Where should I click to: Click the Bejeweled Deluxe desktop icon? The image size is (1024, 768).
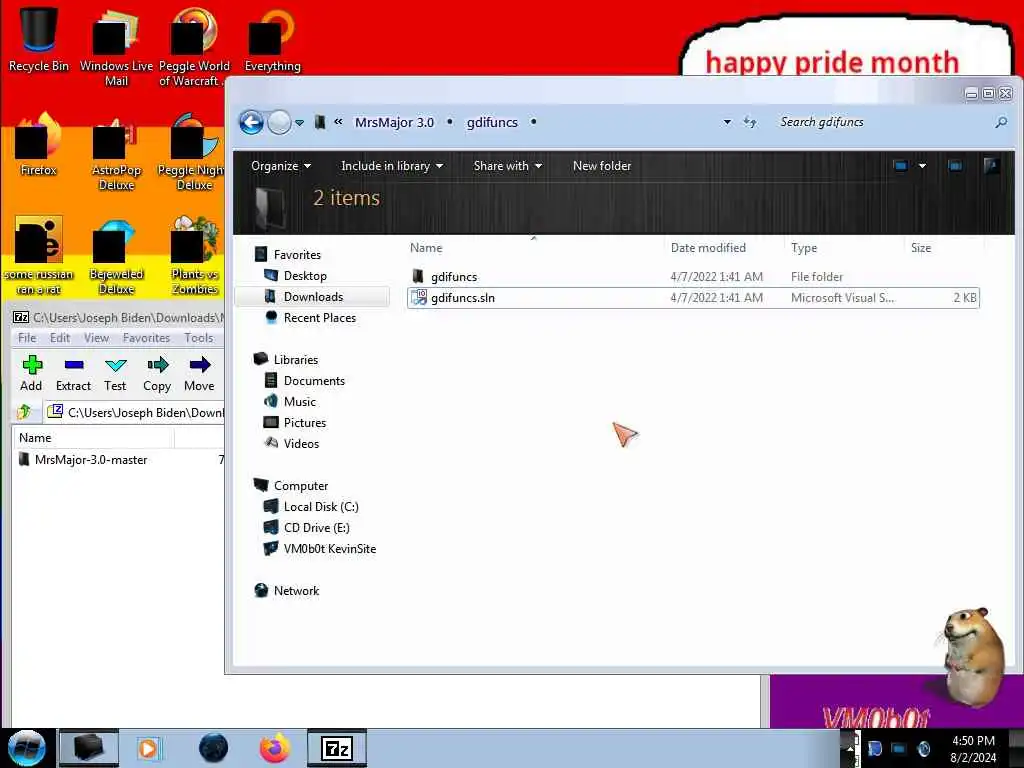click(116, 256)
